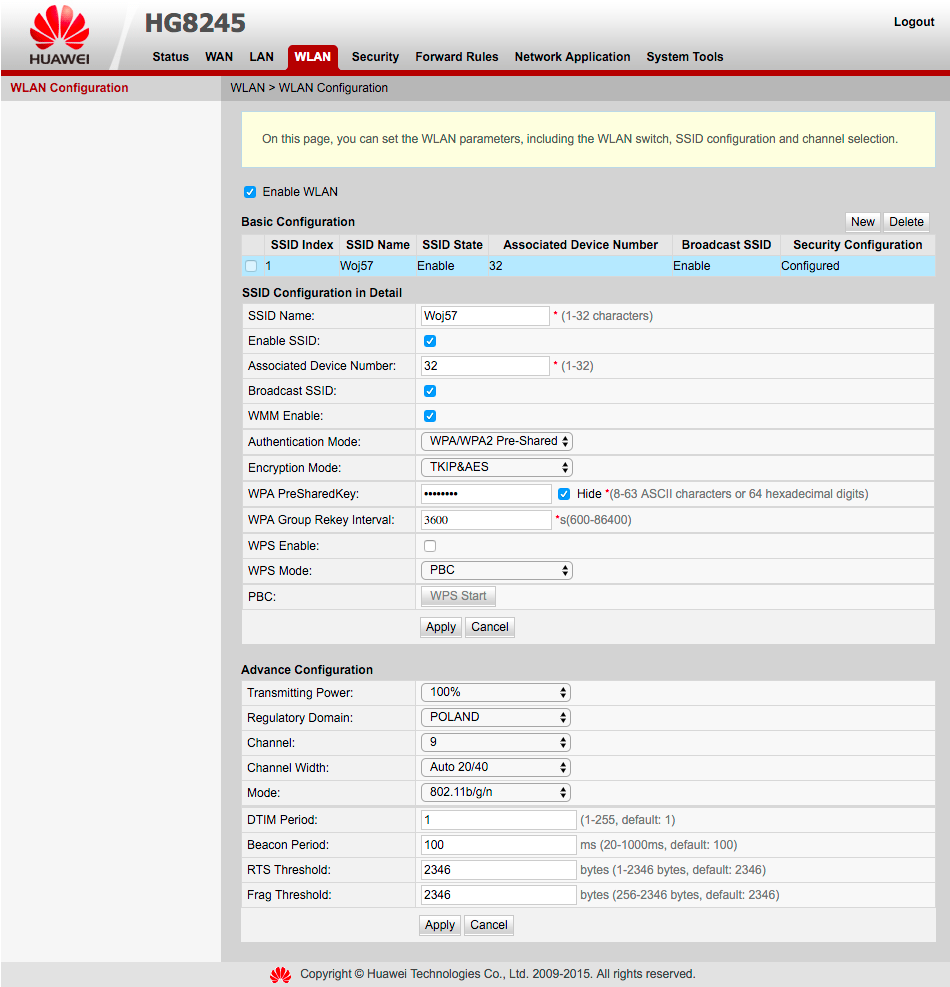950x987 pixels.
Task: Select the SSID index 1 row checkbox
Action: (251, 266)
